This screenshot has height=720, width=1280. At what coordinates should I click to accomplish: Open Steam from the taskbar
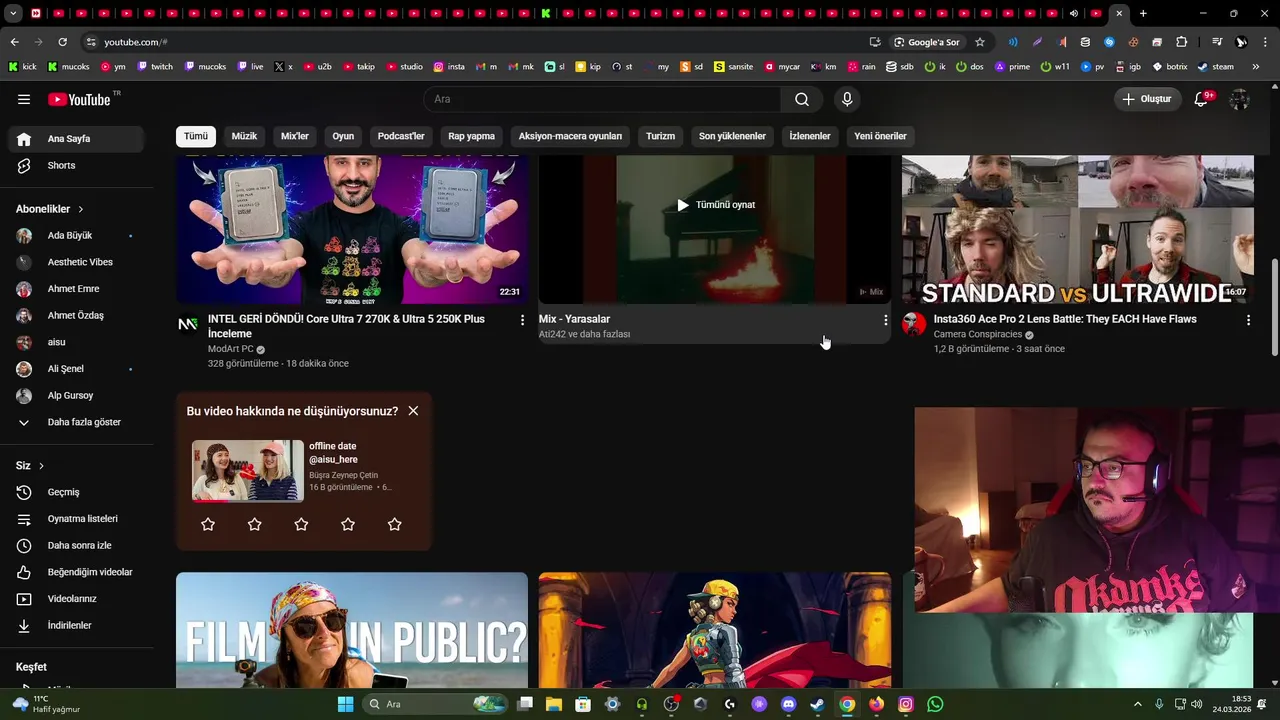point(817,704)
